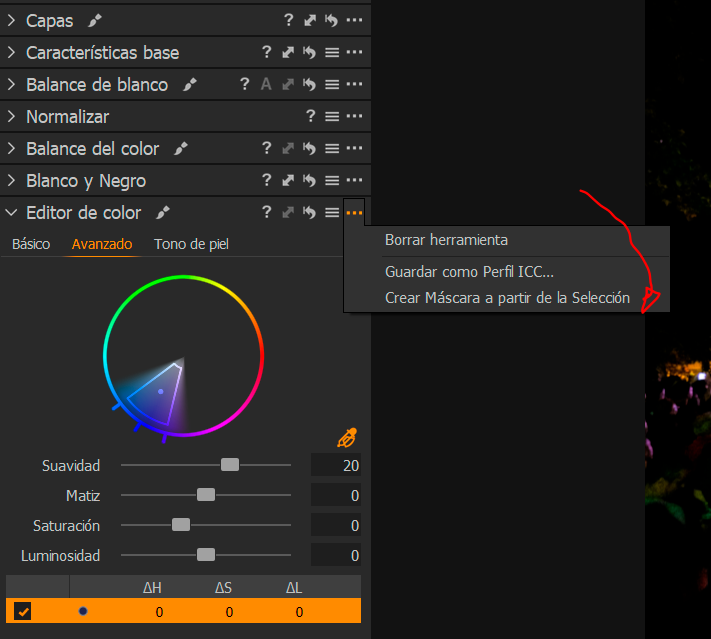711x639 pixels.
Task: Copy Características base adjustments icon
Action: (x=288, y=53)
